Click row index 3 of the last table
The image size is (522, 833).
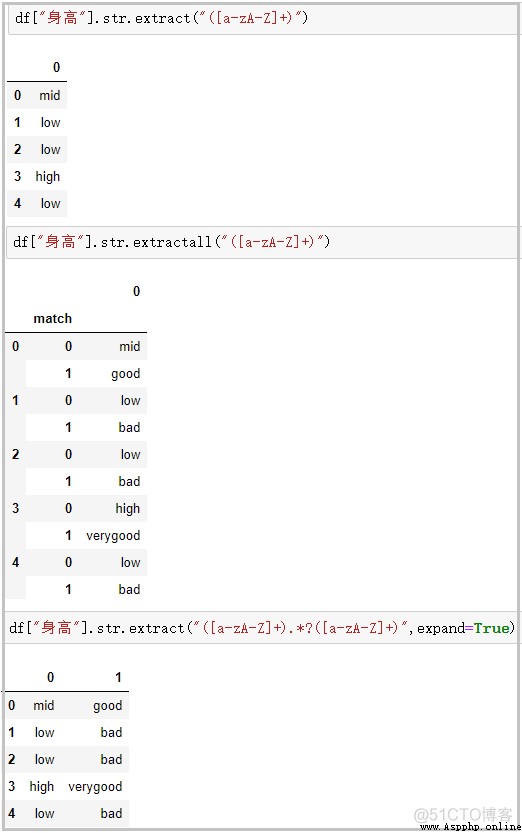click(12, 786)
